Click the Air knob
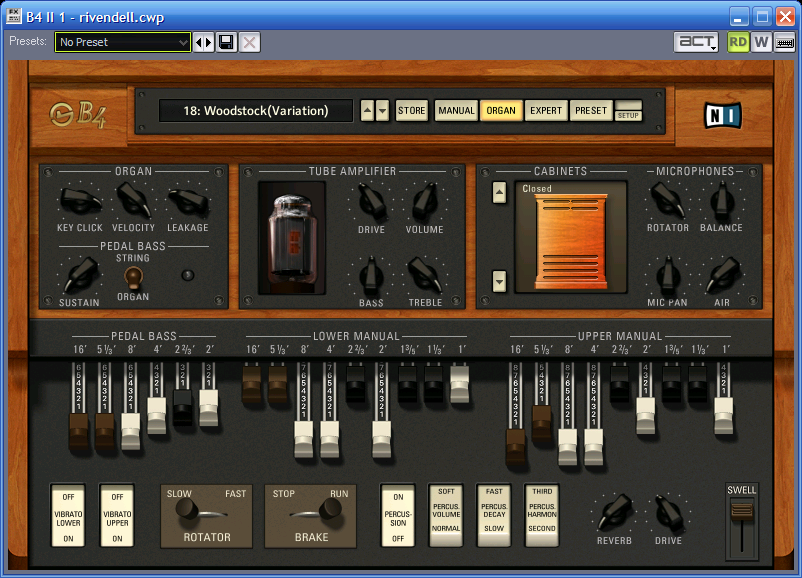Viewport: 802px width, 578px height. pyautogui.click(x=722, y=275)
